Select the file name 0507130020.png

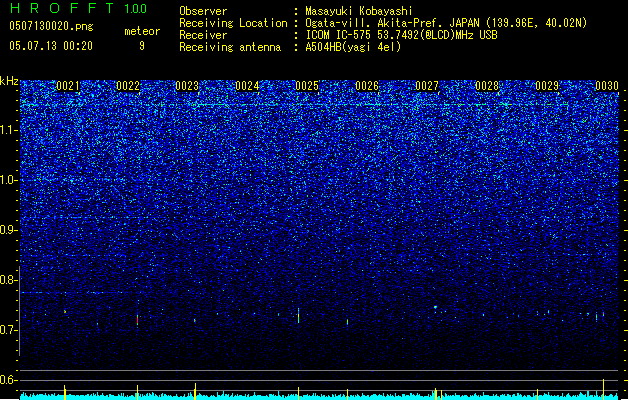(51, 26)
